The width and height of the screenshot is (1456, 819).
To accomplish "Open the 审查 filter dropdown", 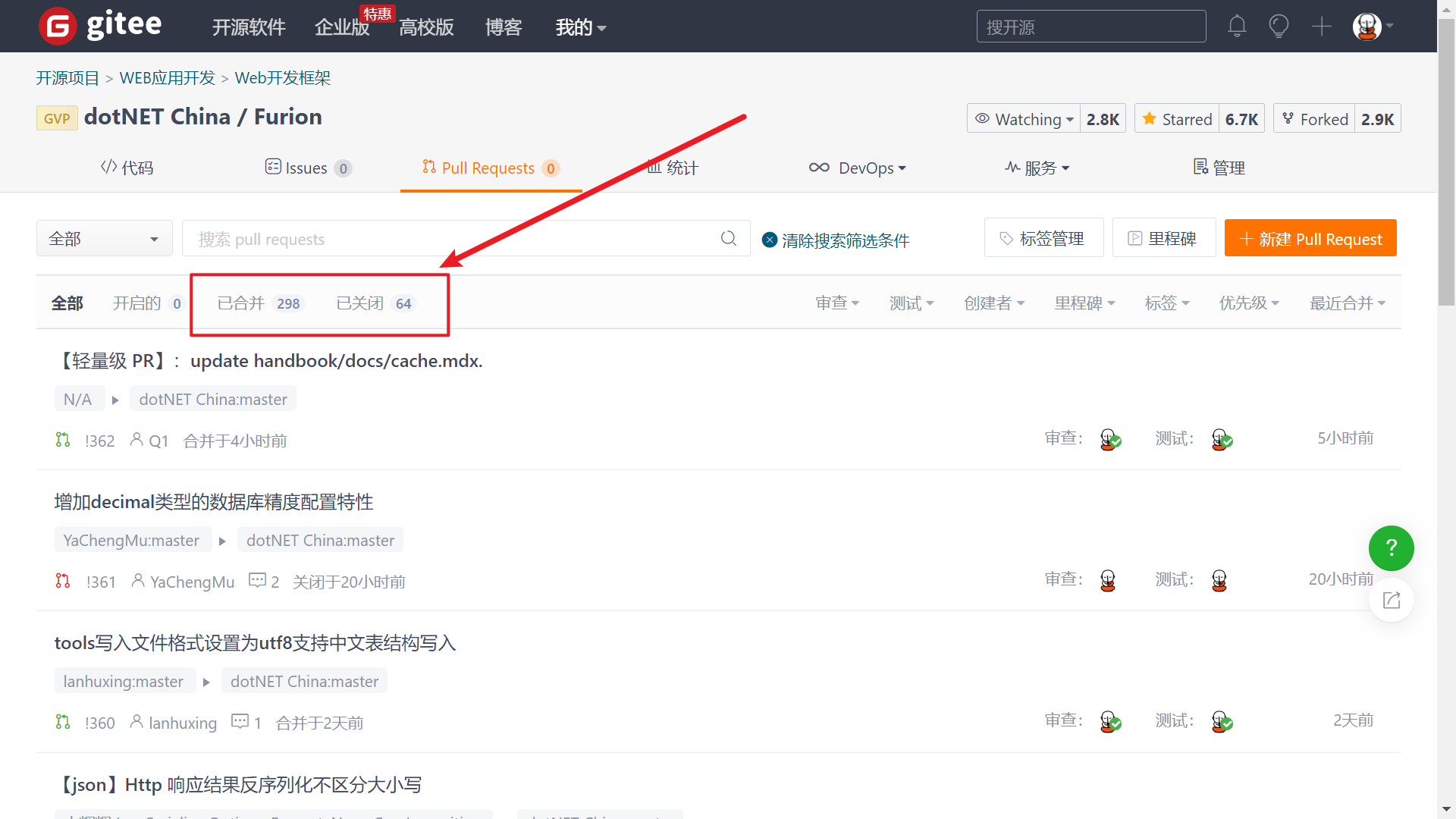I will (837, 303).
